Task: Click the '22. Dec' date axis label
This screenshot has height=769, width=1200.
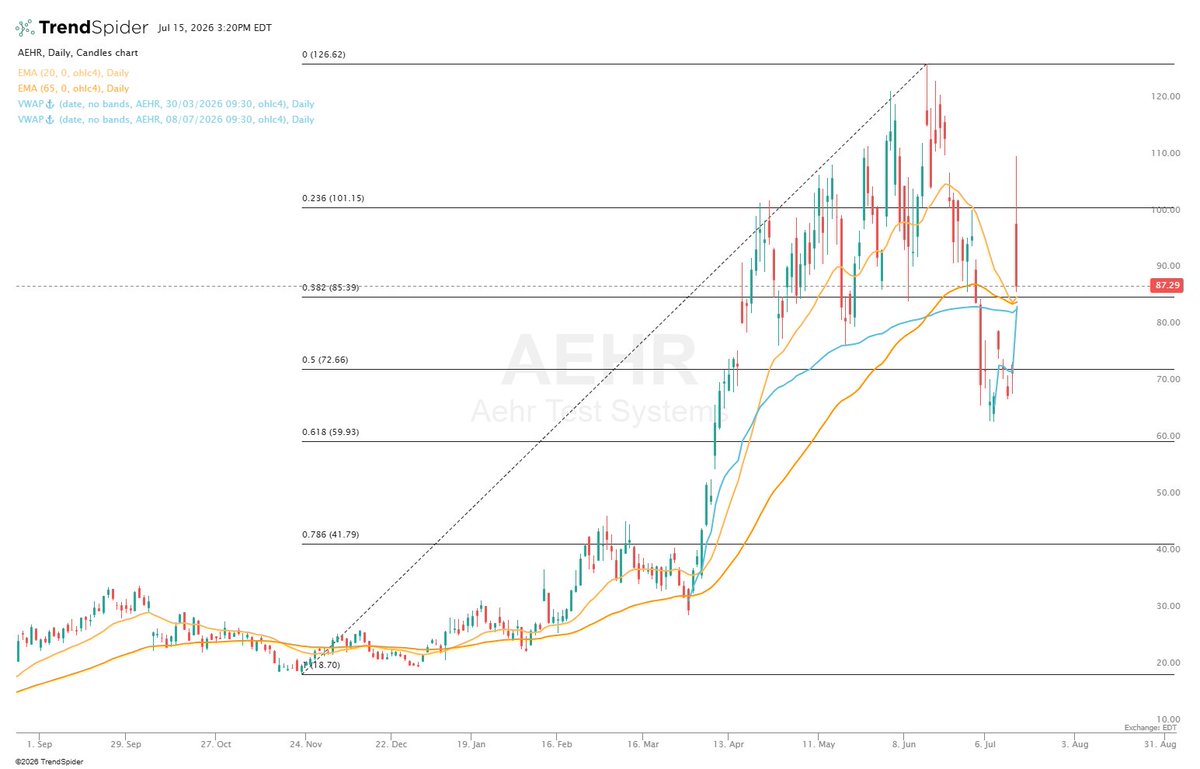Action: [392, 744]
